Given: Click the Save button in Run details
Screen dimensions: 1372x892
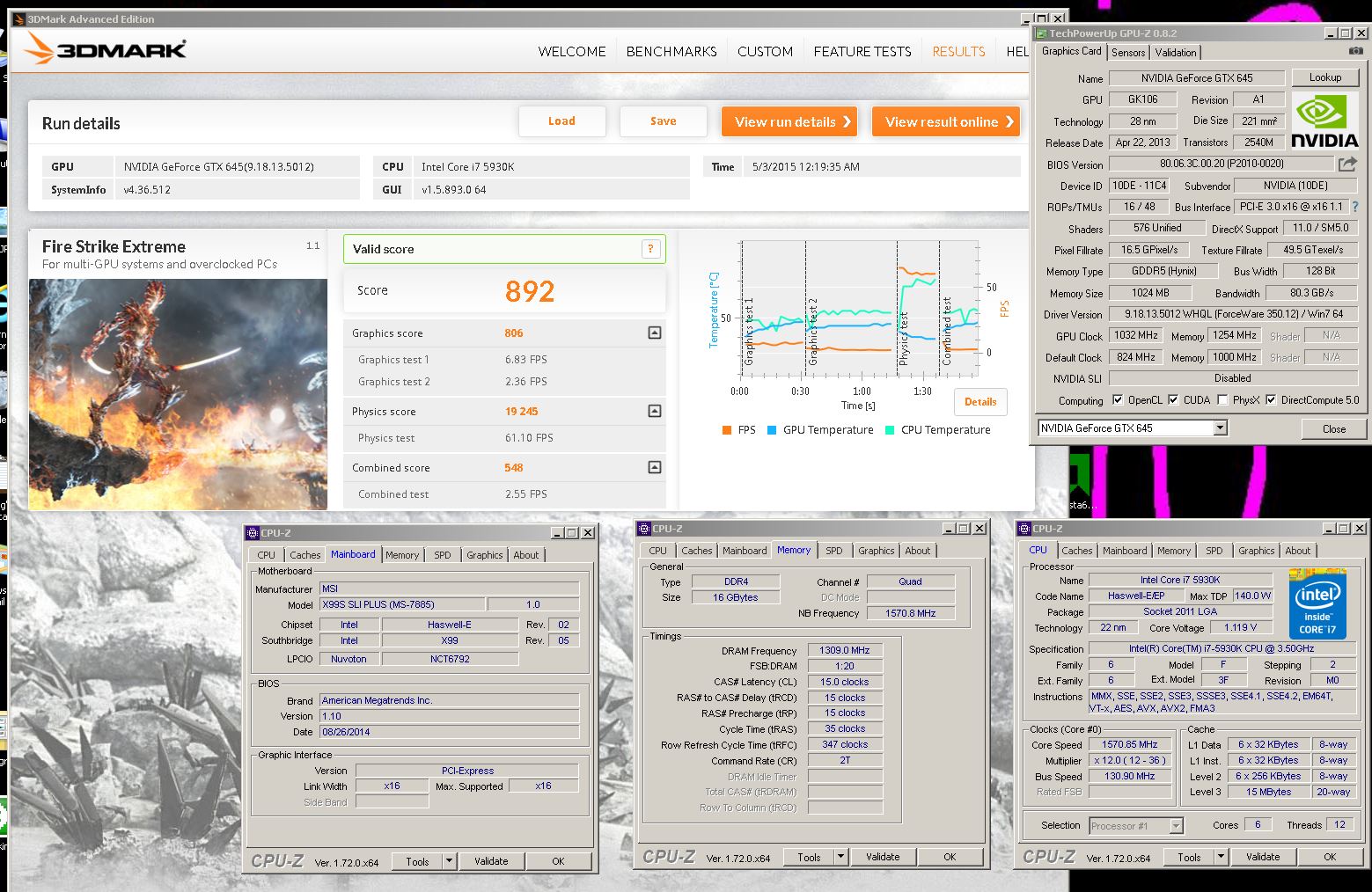Looking at the screenshot, I should (664, 121).
